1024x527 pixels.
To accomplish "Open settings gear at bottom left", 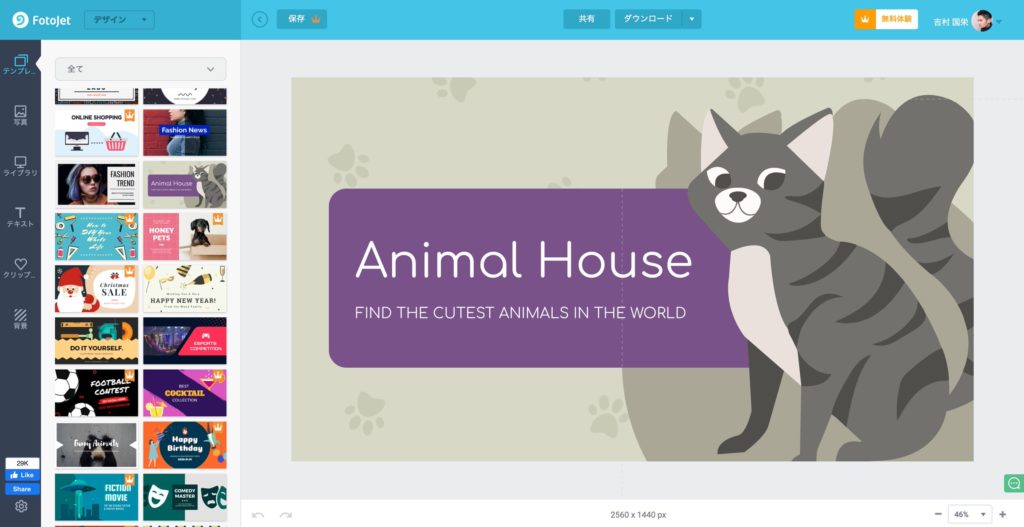I will point(21,506).
